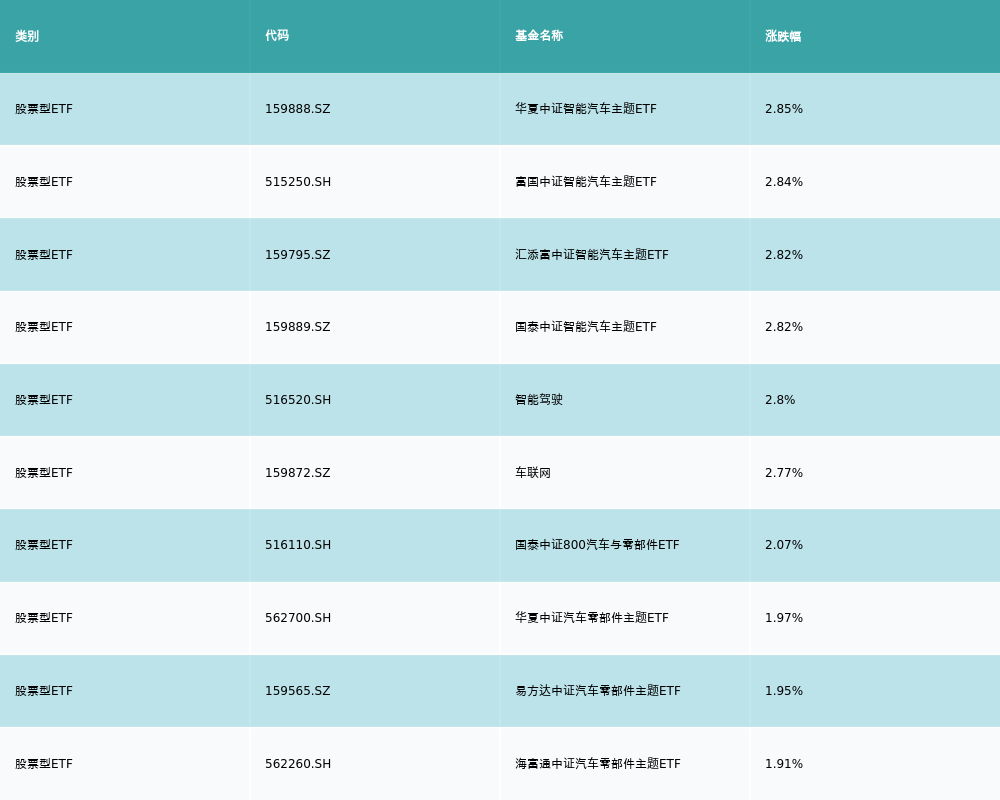Screen dimensions: 1000x800
Task: Click 股票型ETF in the 562700.SH row
Action: click(44, 618)
